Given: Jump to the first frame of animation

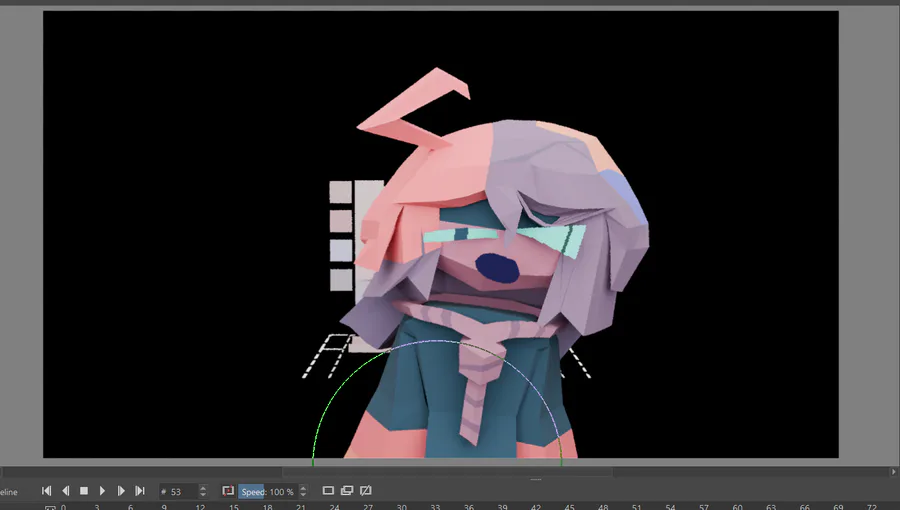Looking at the screenshot, I should 46,490.
